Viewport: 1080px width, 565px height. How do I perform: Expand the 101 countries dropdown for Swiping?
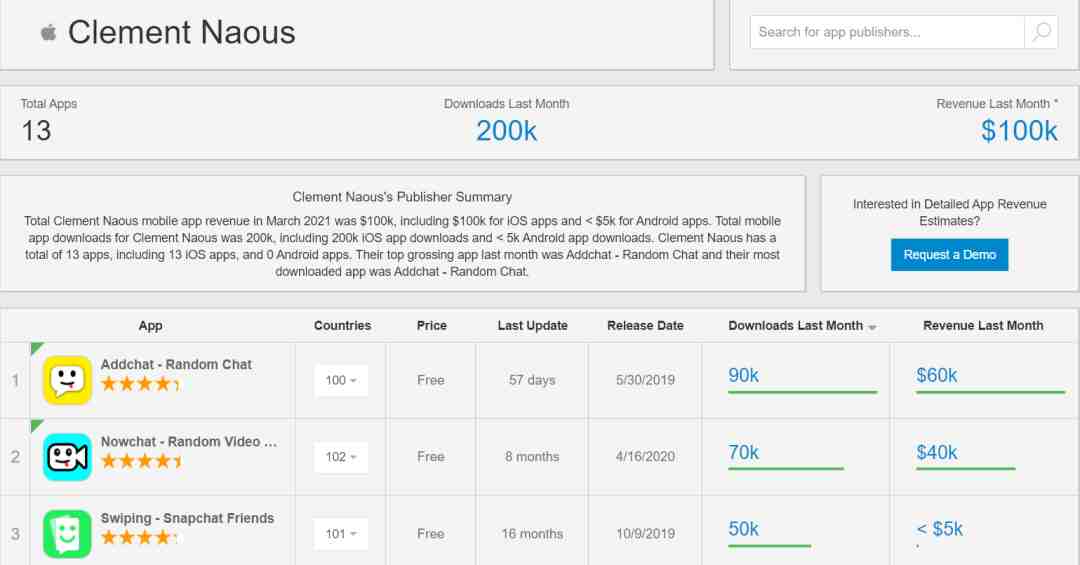341,534
